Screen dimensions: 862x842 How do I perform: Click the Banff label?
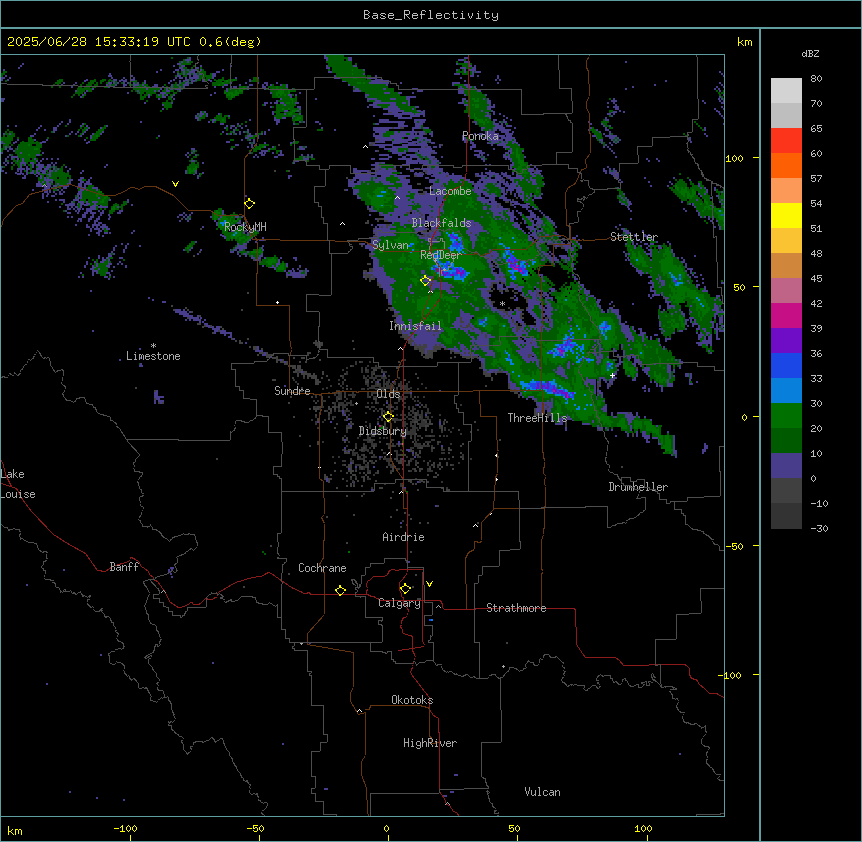[124, 567]
